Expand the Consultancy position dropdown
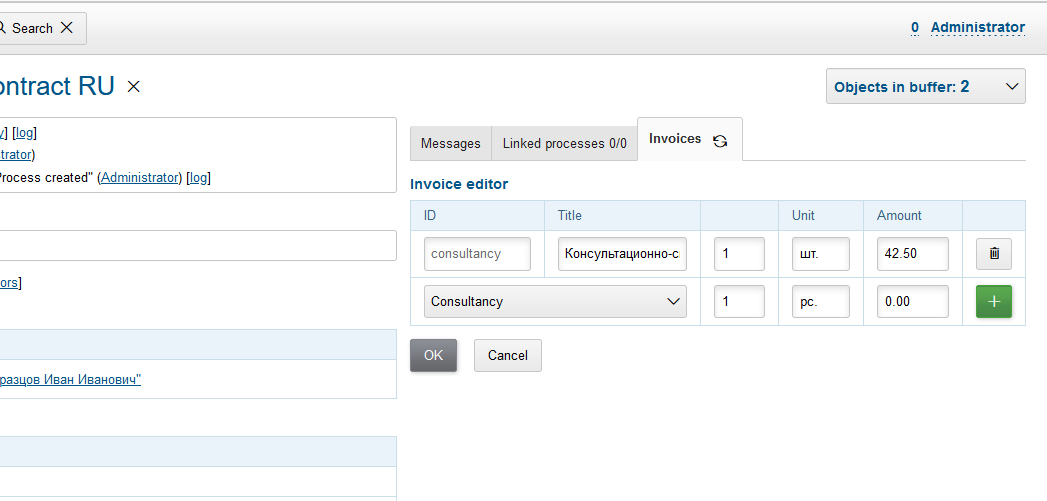This screenshot has height=501, width=1047. (x=555, y=302)
